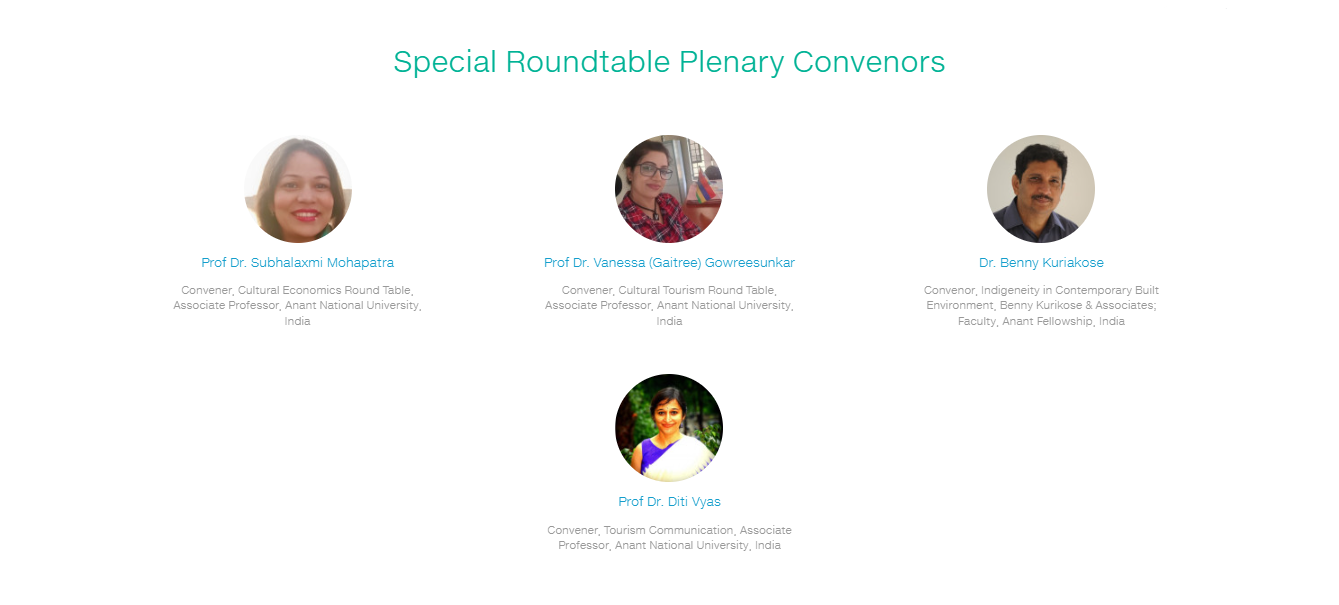
Task: Select Dr. Benny Kuriakose's profile picture
Action: tap(1041, 189)
